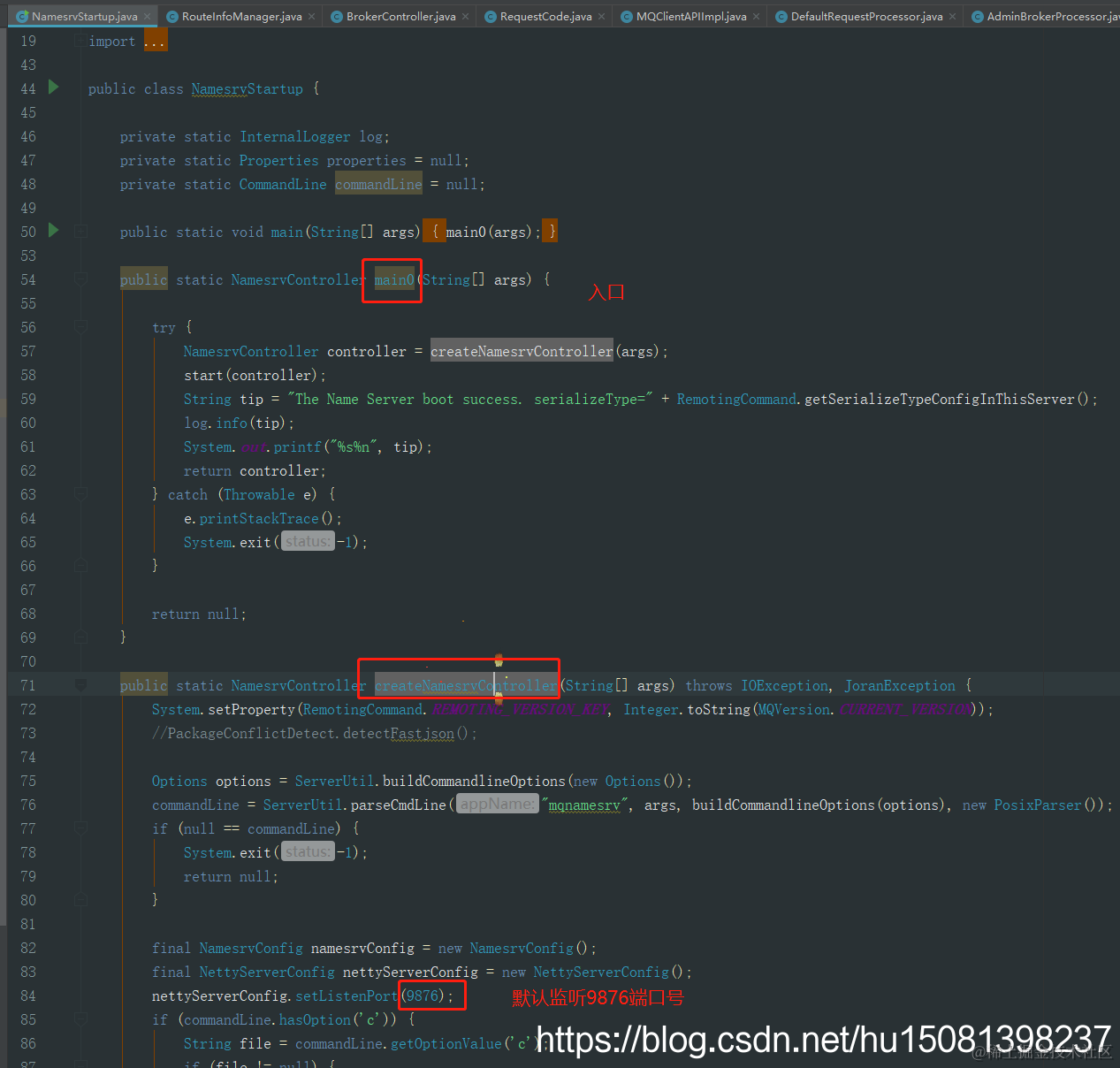Collapse if hasOption block at line 85
This screenshot has height=1068, width=1120.
pos(80,1019)
